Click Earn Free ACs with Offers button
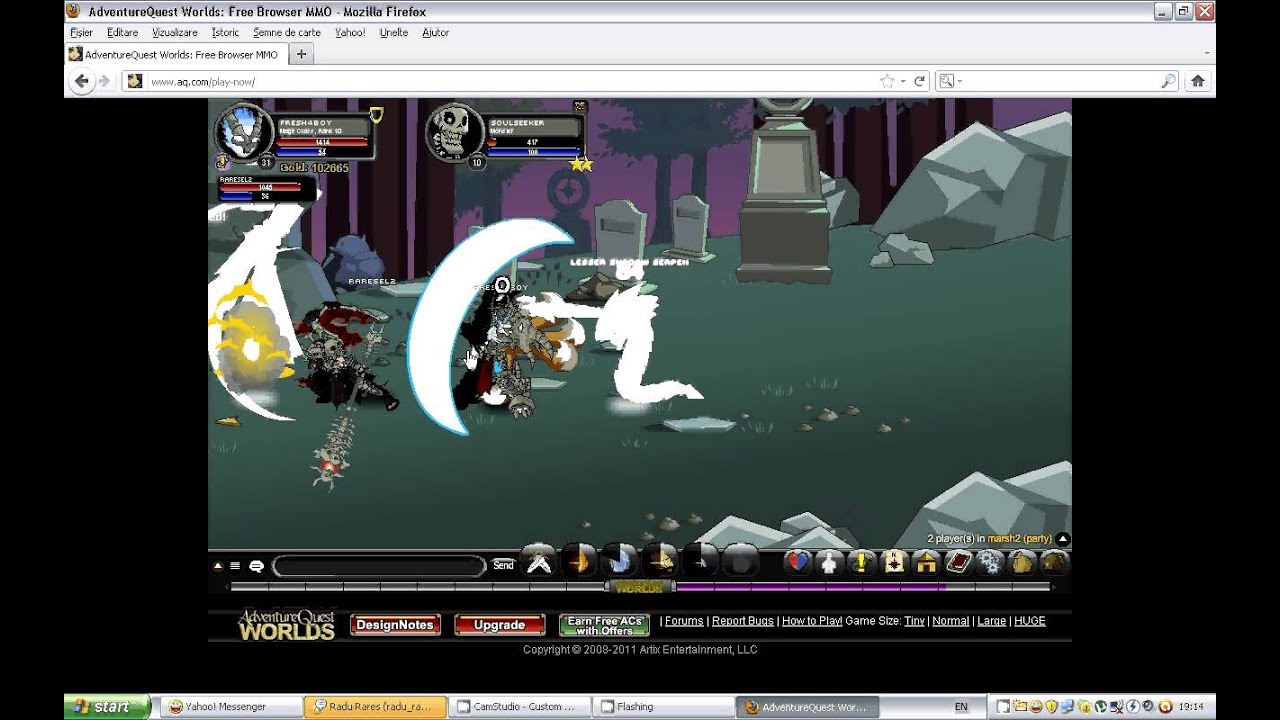This screenshot has height=720, width=1280. pyautogui.click(x=604, y=626)
